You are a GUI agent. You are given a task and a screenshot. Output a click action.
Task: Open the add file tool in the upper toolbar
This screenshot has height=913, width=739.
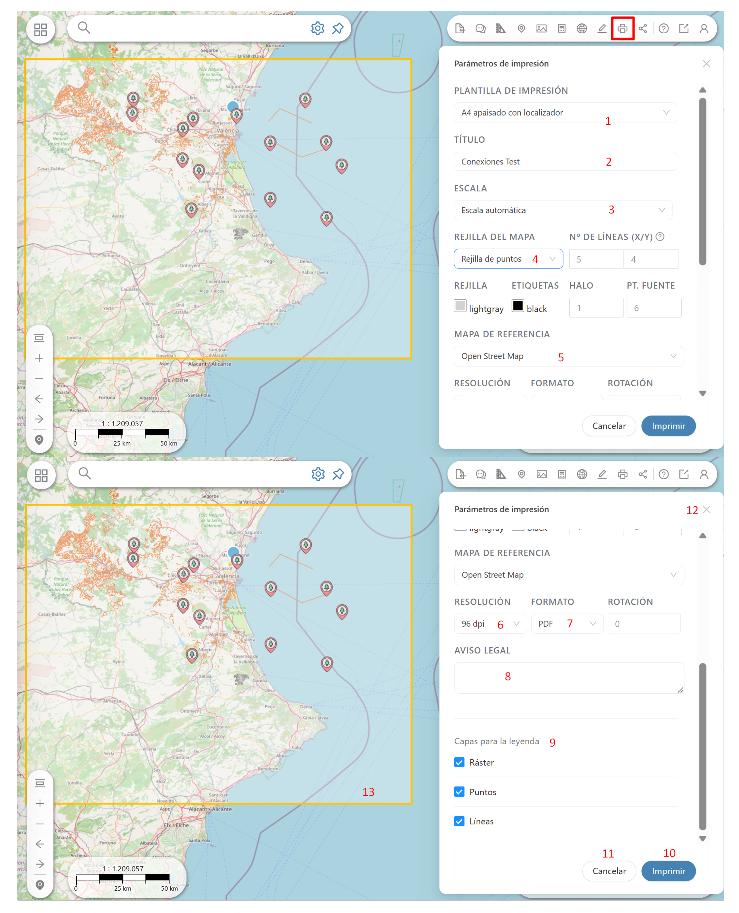tap(460, 29)
